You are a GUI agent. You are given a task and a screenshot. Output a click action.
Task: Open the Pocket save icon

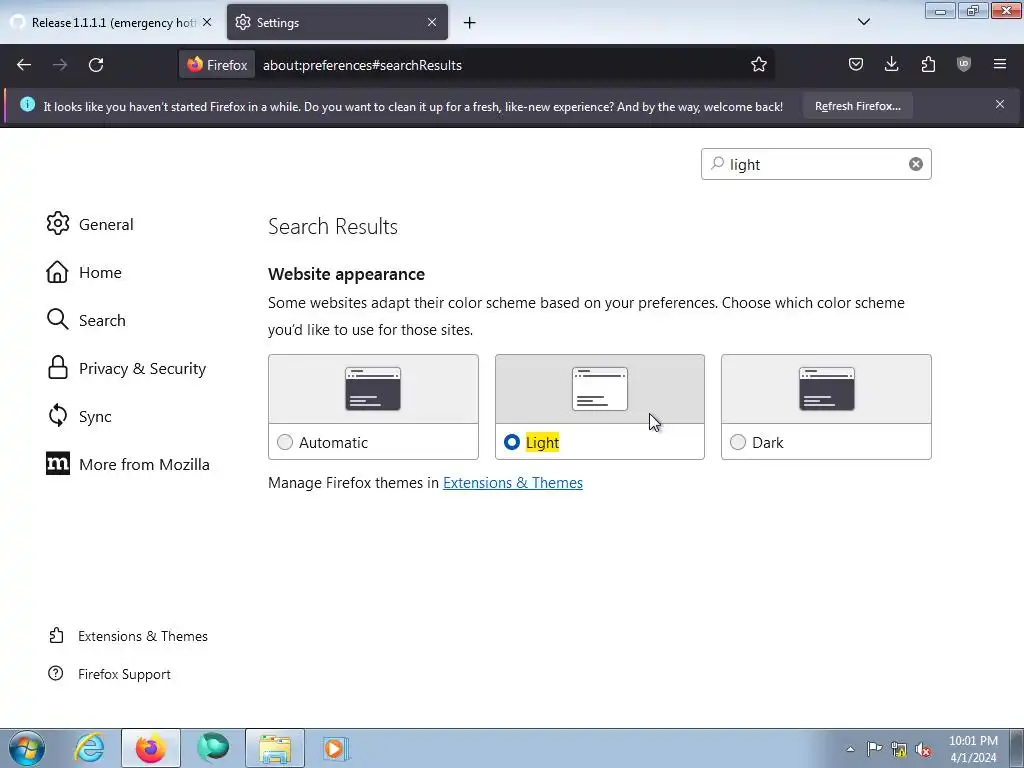[x=856, y=64]
